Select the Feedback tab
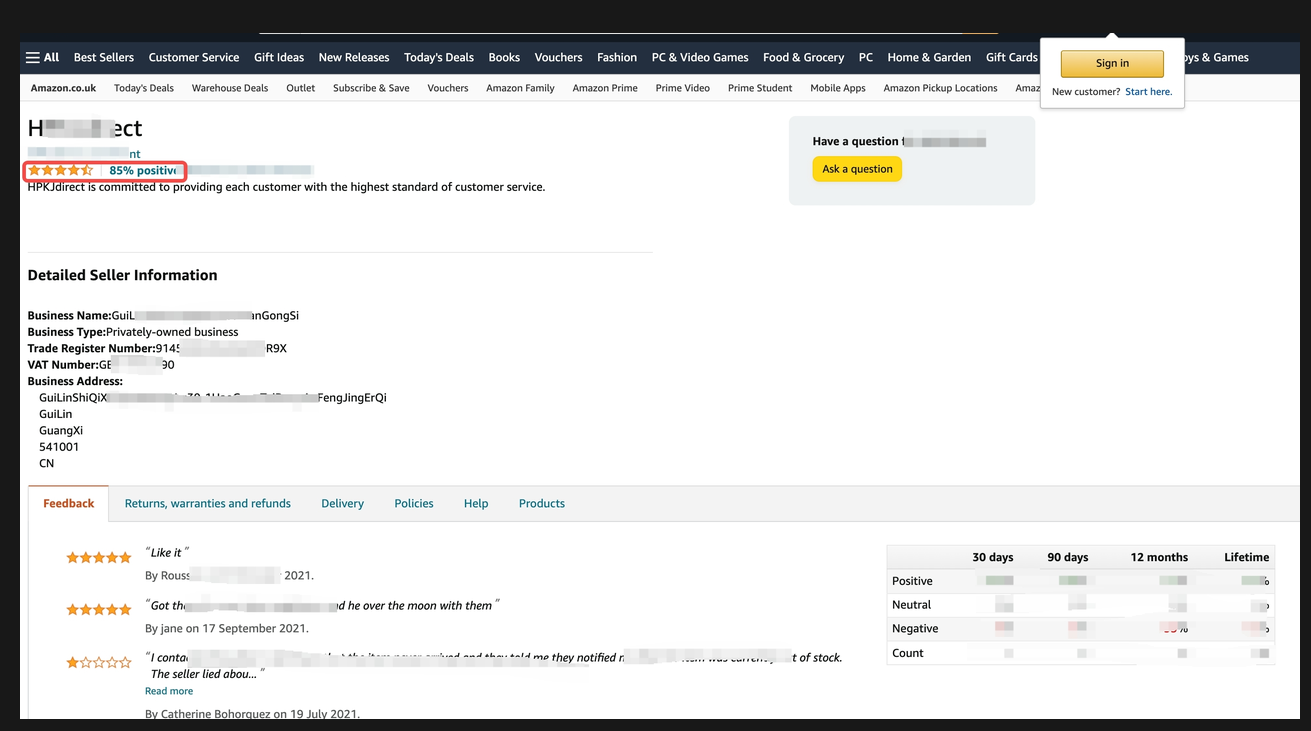This screenshot has width=1311, height=731. 69,503
